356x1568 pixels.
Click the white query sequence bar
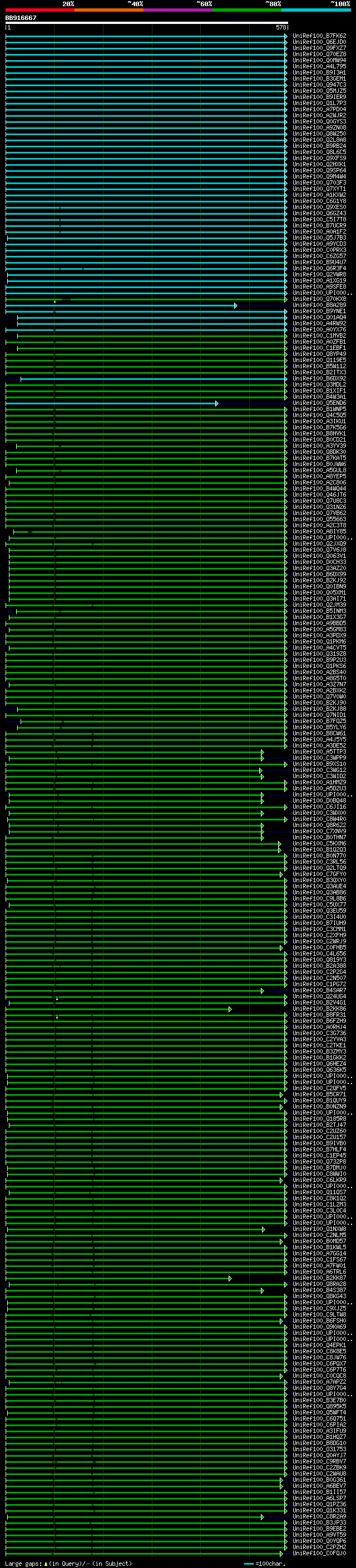point(147,22)
